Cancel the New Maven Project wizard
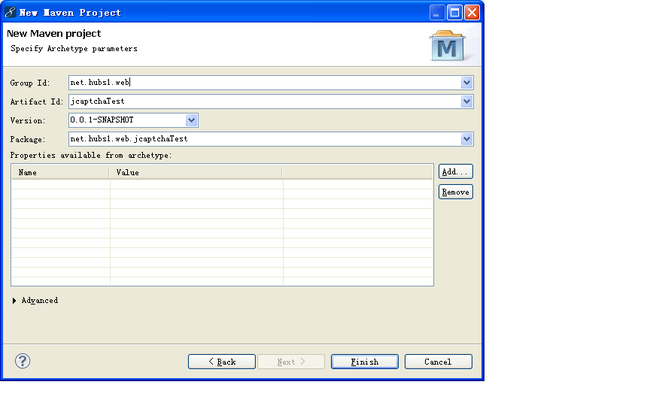Viewport: 650px width, 406px height. click(438, 362)
